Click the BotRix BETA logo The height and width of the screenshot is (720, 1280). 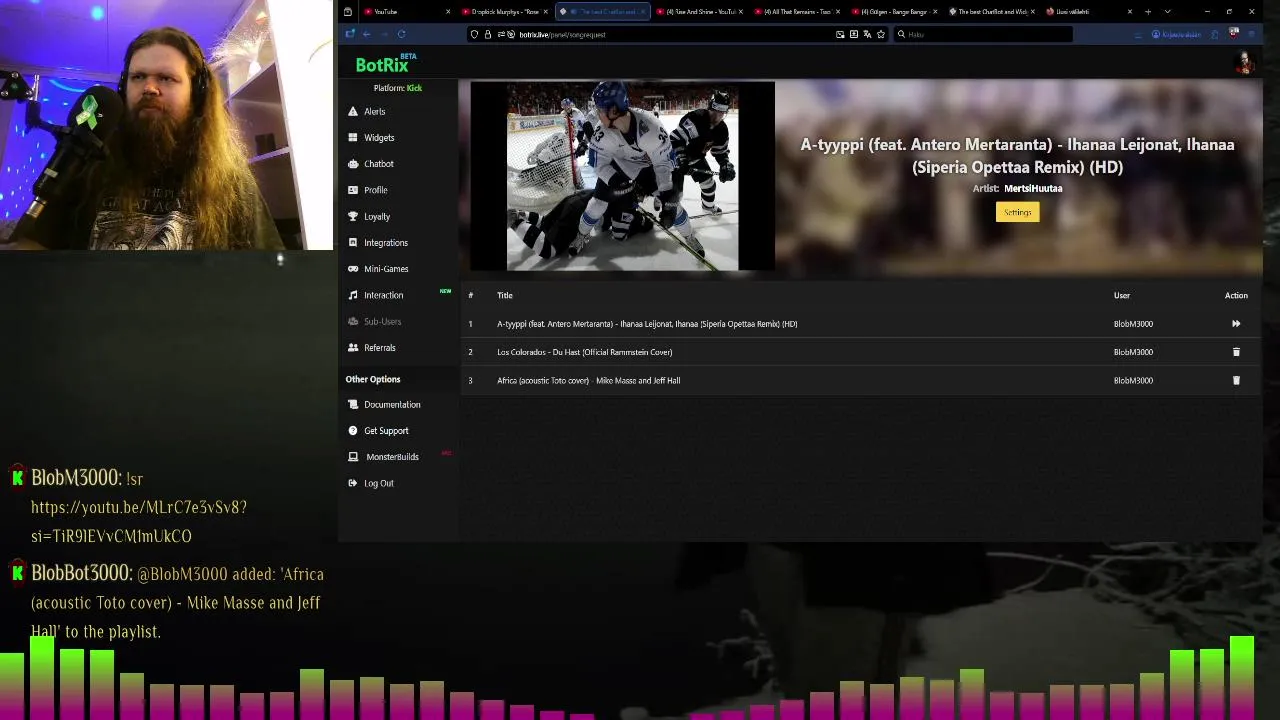pyautogui.click(x=385, y=64)
